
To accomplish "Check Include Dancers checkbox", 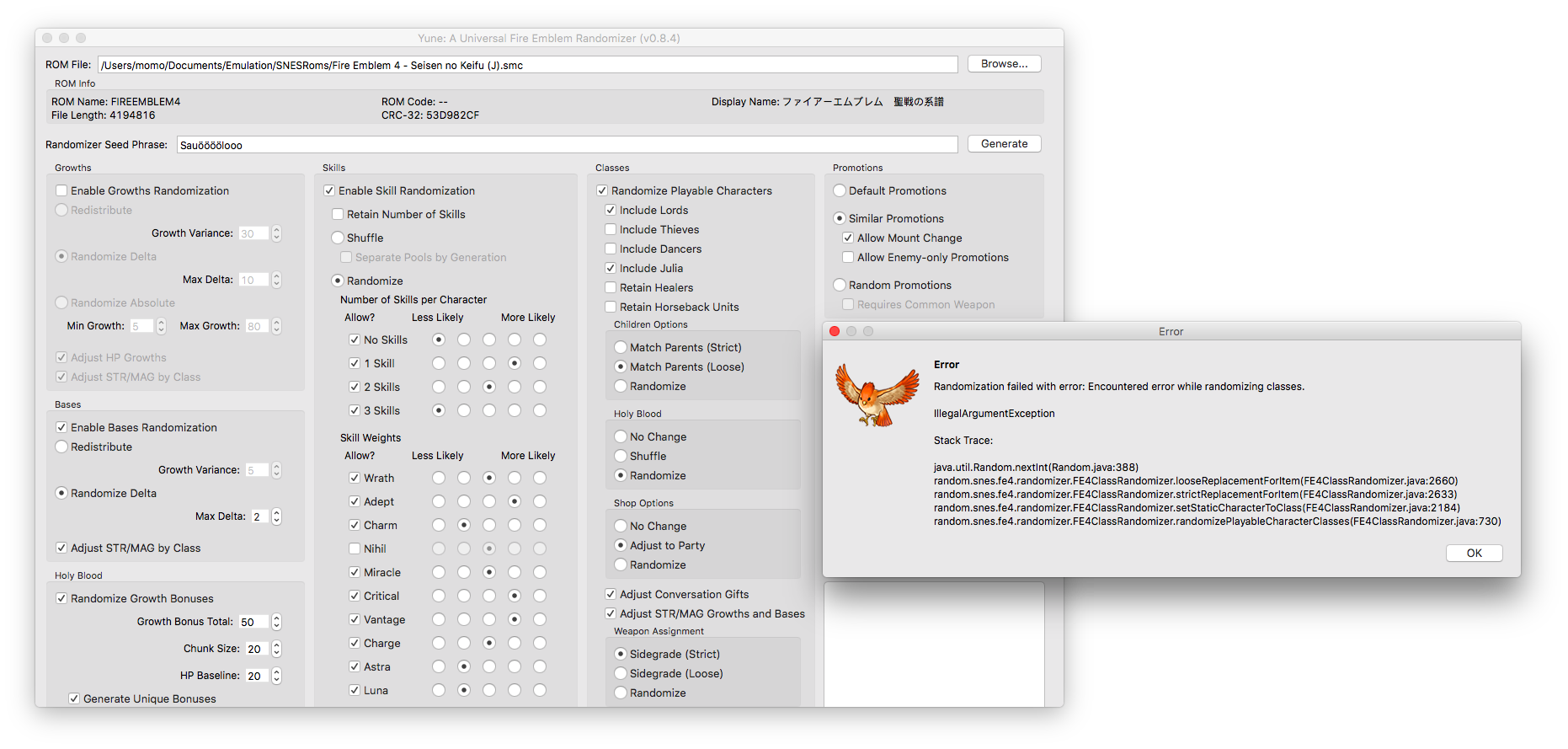I will tap(611, 249).
